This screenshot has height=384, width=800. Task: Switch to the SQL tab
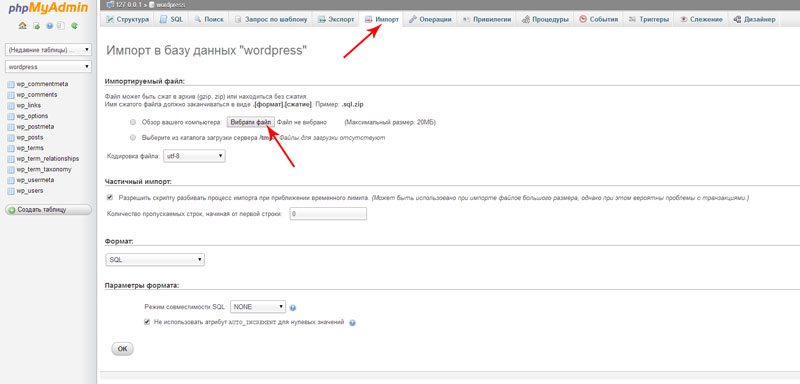(171, 19)
